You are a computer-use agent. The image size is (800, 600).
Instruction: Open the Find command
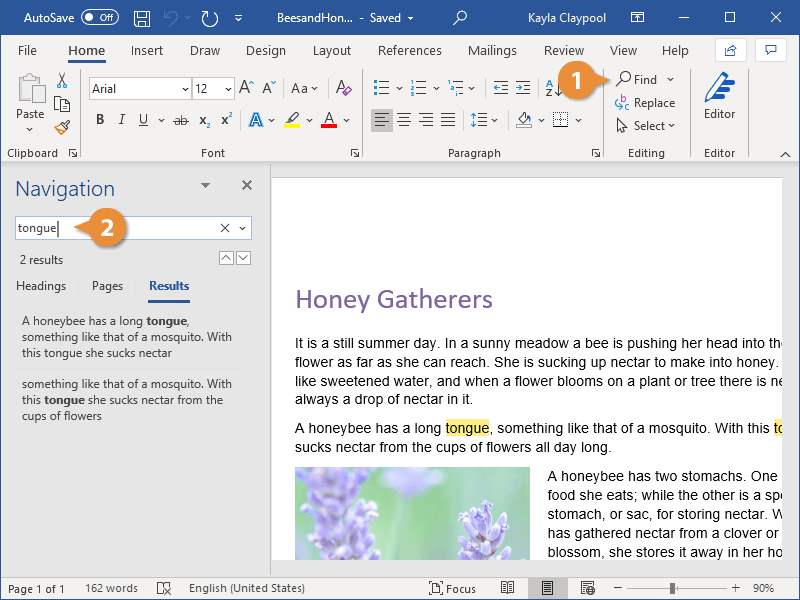(x=637, y=79)
